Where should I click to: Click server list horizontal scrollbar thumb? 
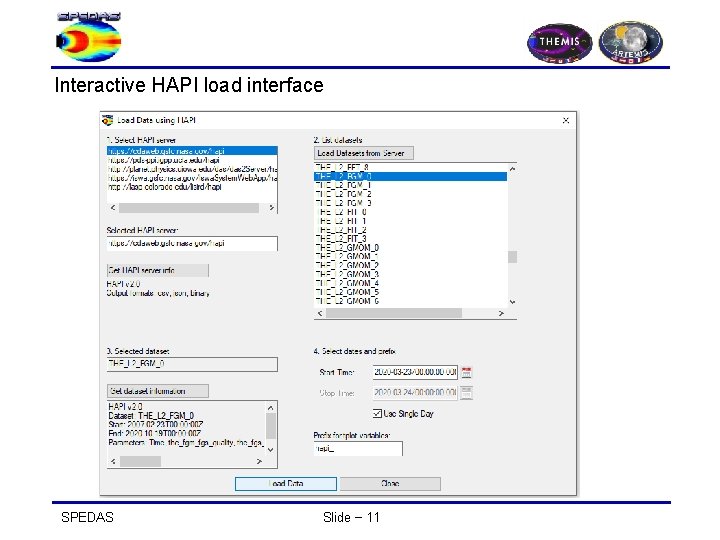point(189,208)
